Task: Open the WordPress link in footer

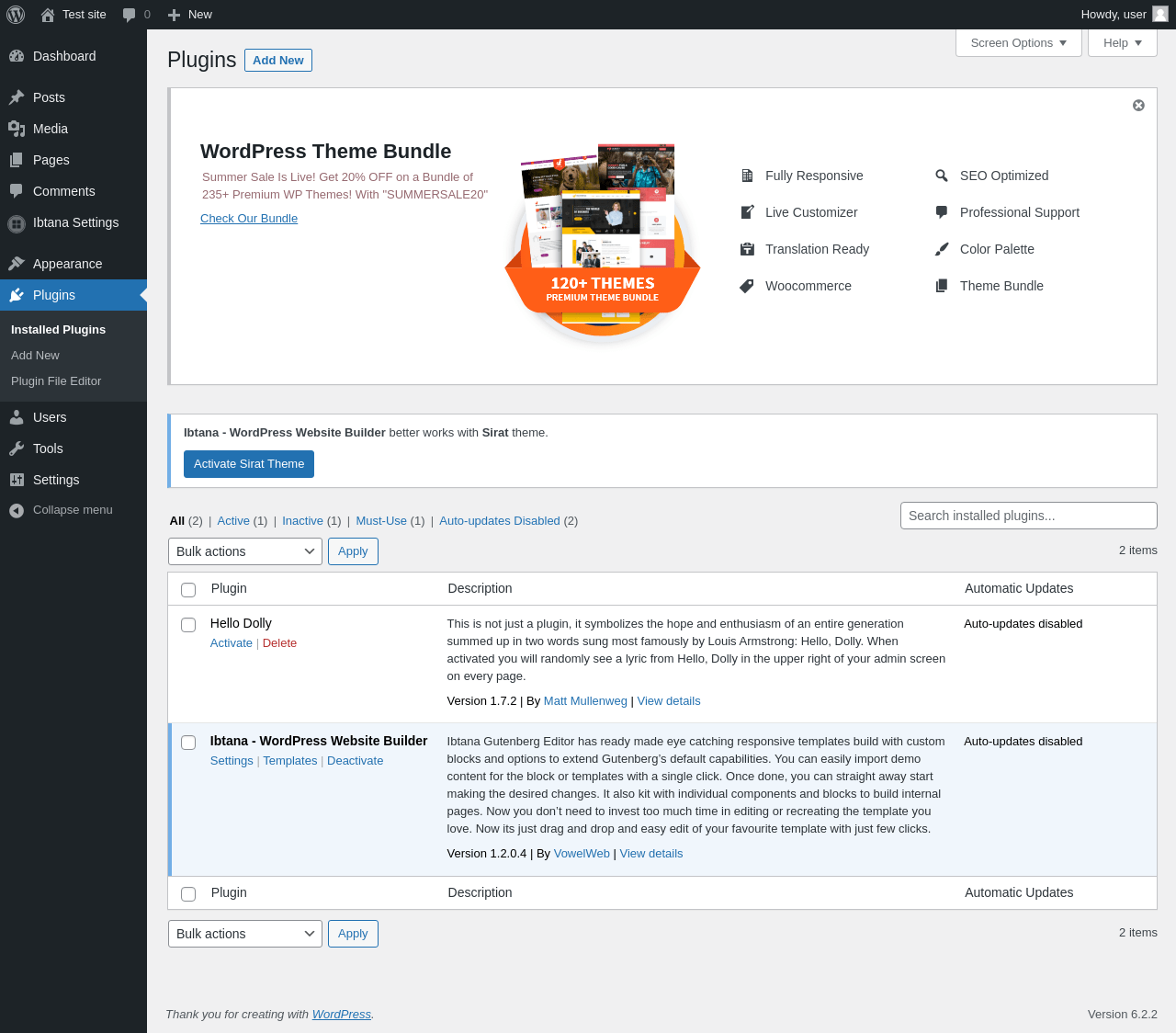Action: pos(342,1015)
